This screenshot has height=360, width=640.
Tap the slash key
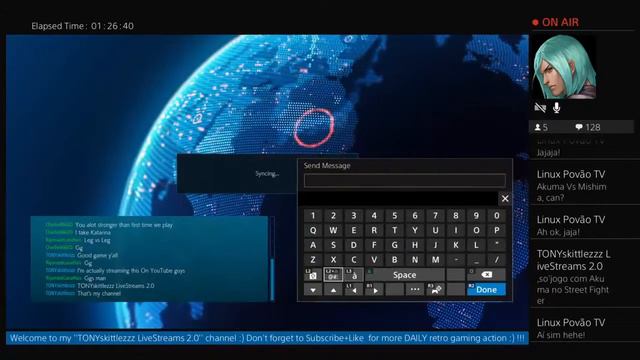click(x=496, y=260)
